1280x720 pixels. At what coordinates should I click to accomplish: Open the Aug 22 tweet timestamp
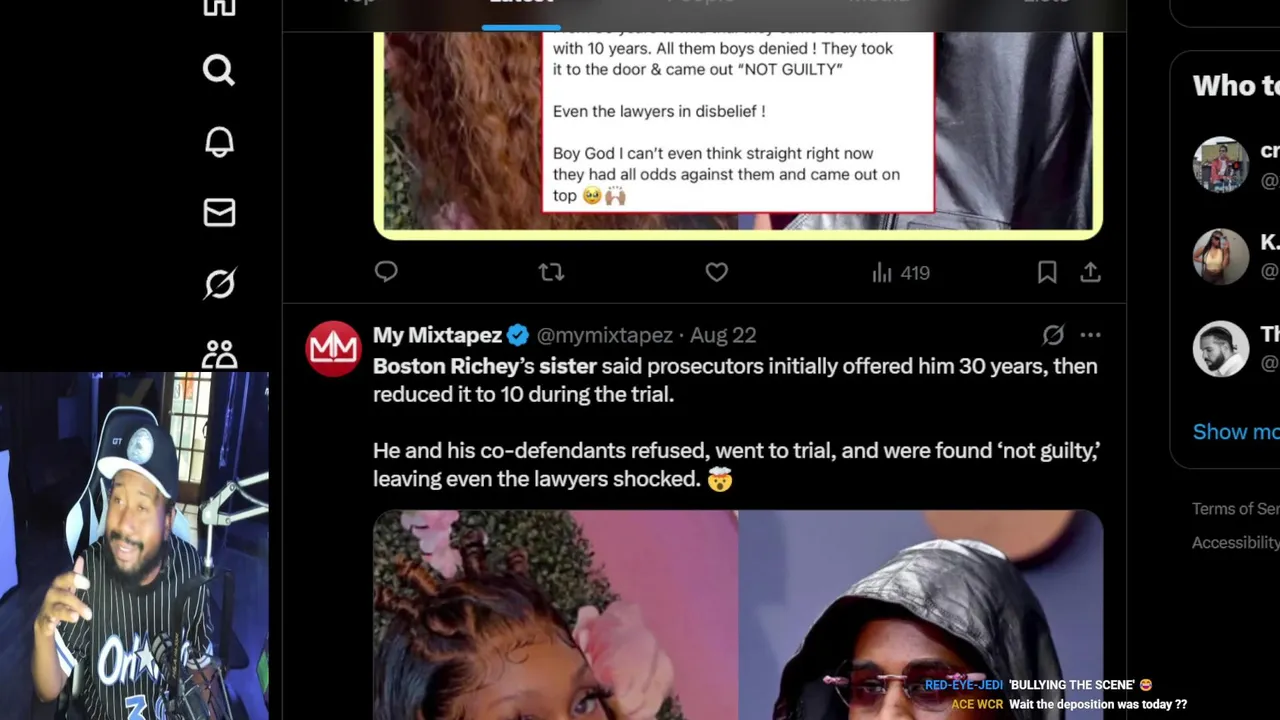point(723,335)
